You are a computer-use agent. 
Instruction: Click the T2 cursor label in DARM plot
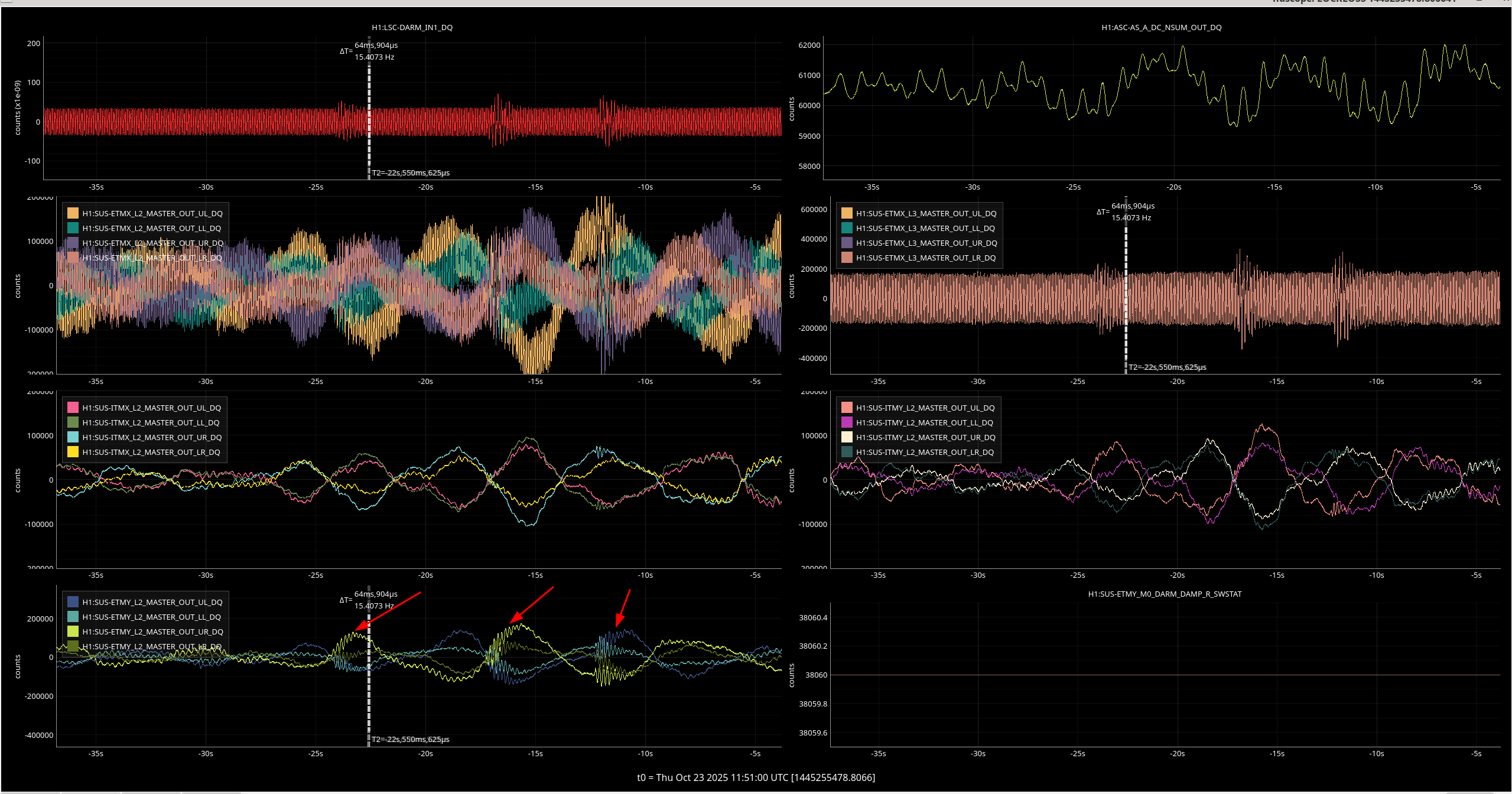pos(411,173)
